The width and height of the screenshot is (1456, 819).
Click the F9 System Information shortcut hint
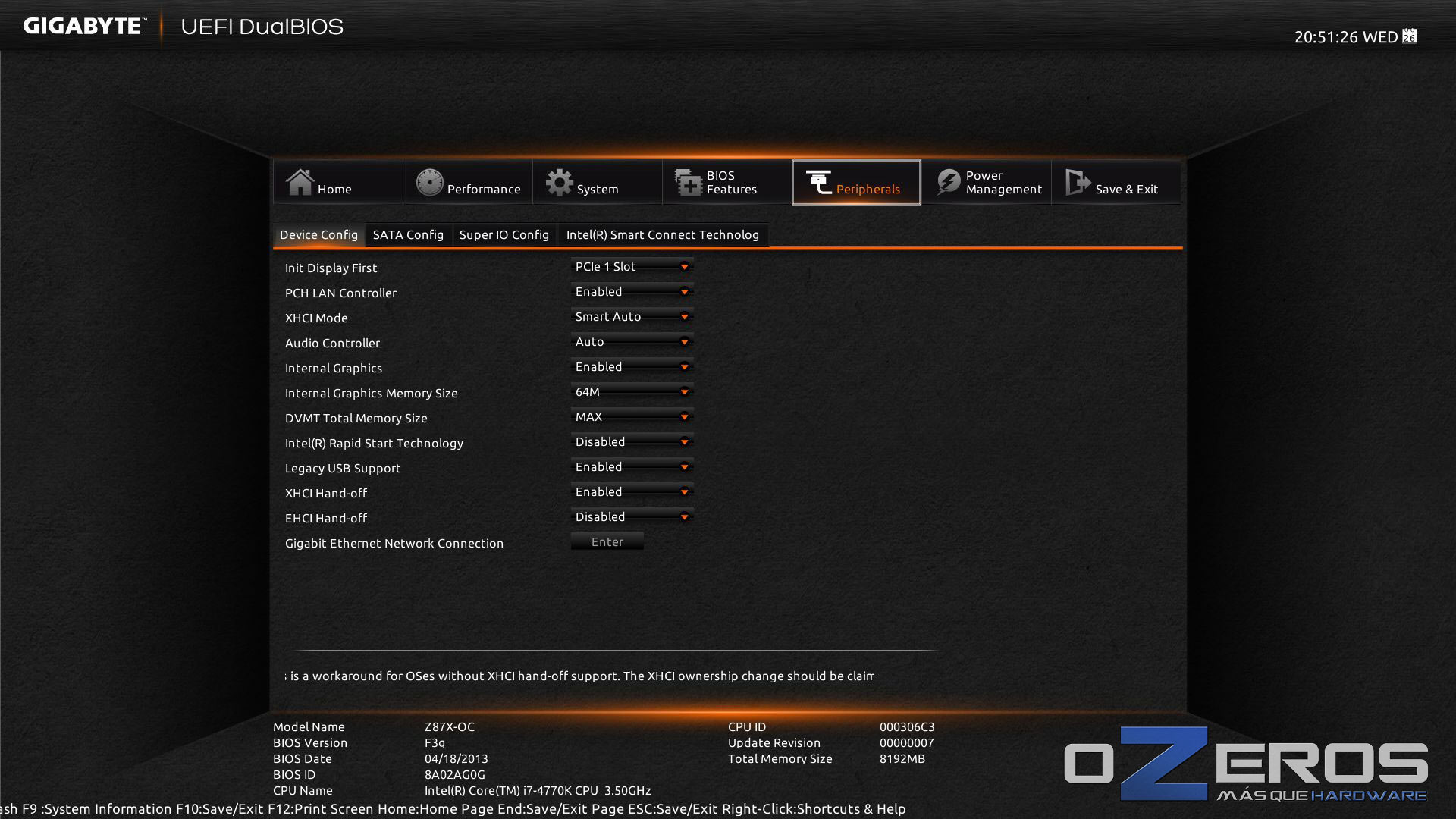[97, 809]
